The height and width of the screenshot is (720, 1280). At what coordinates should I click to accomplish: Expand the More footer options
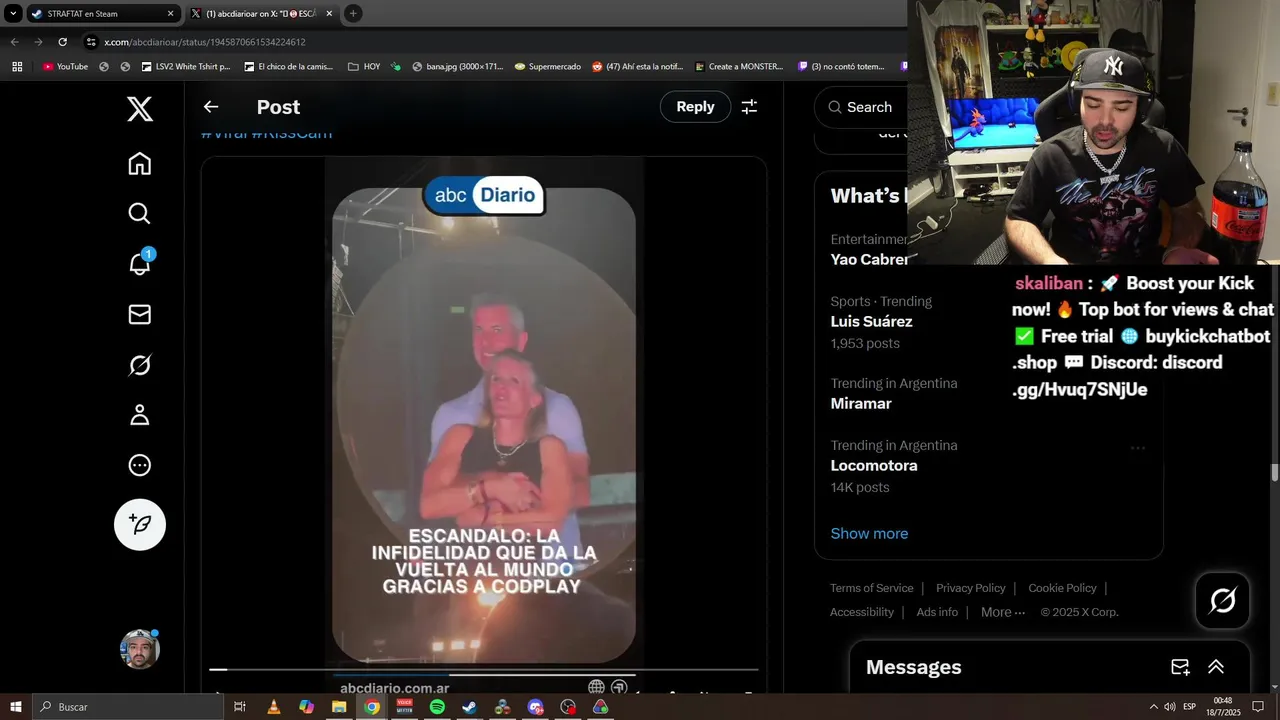tap(1003, 612)
